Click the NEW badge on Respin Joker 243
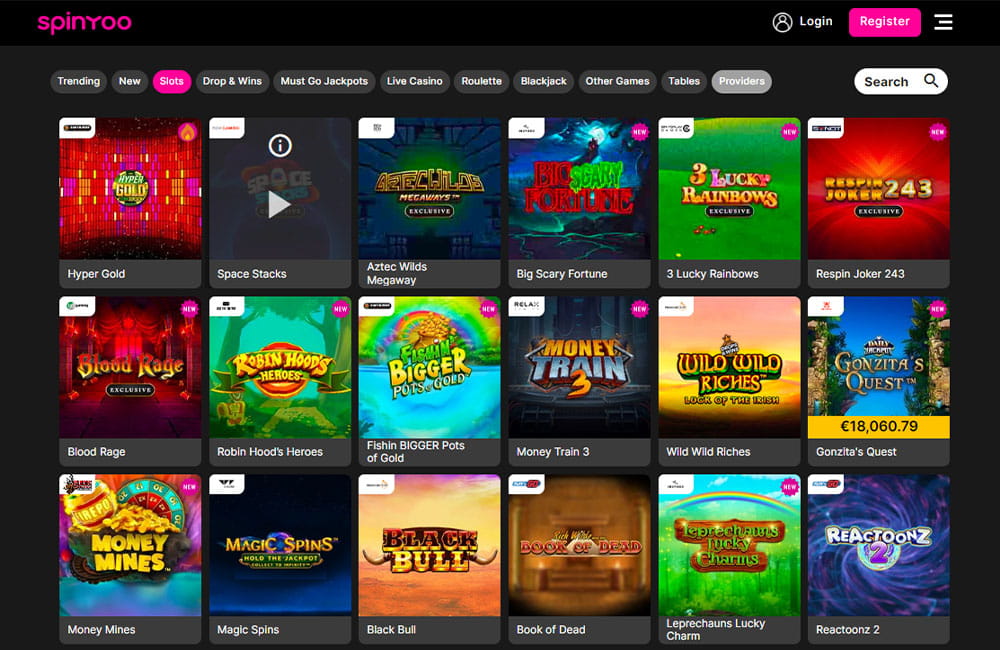This screenshot has width=1000, height=650. click(x=938, y=132)
